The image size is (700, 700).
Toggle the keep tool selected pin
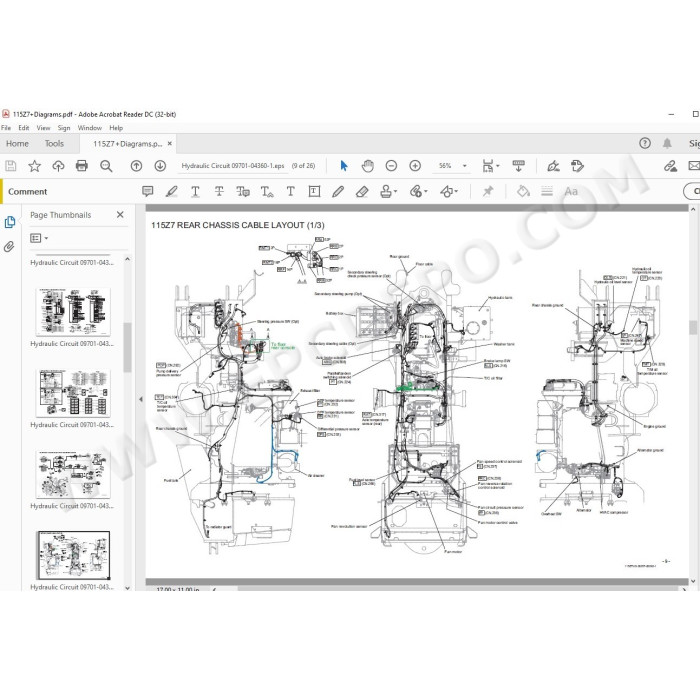tap(488, 192)
